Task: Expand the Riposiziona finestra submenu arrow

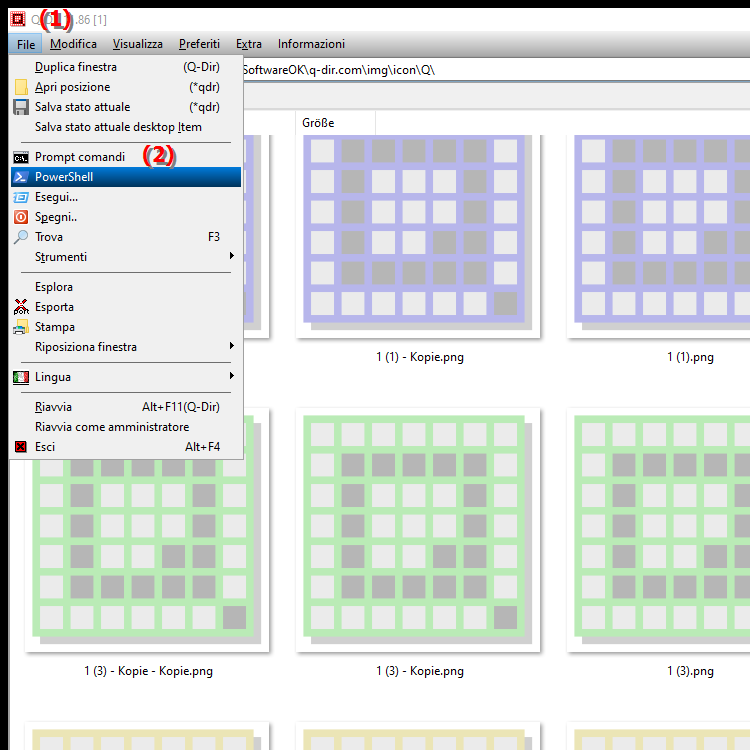Action: pos(232,346)
